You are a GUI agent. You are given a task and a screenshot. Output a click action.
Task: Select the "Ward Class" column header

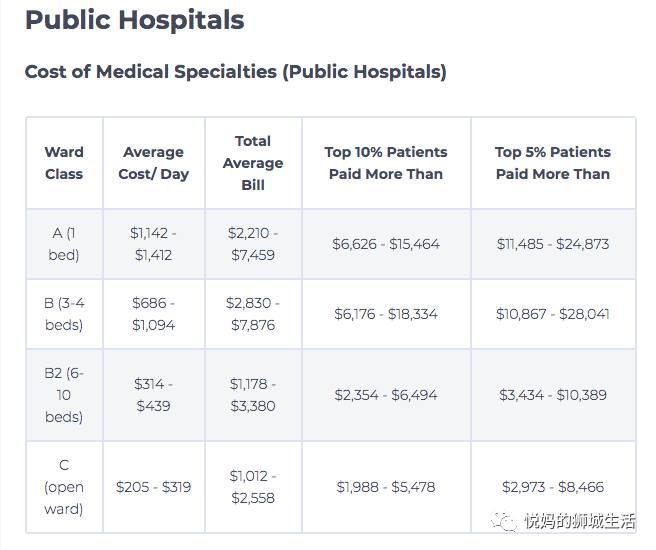click(64, 163)
